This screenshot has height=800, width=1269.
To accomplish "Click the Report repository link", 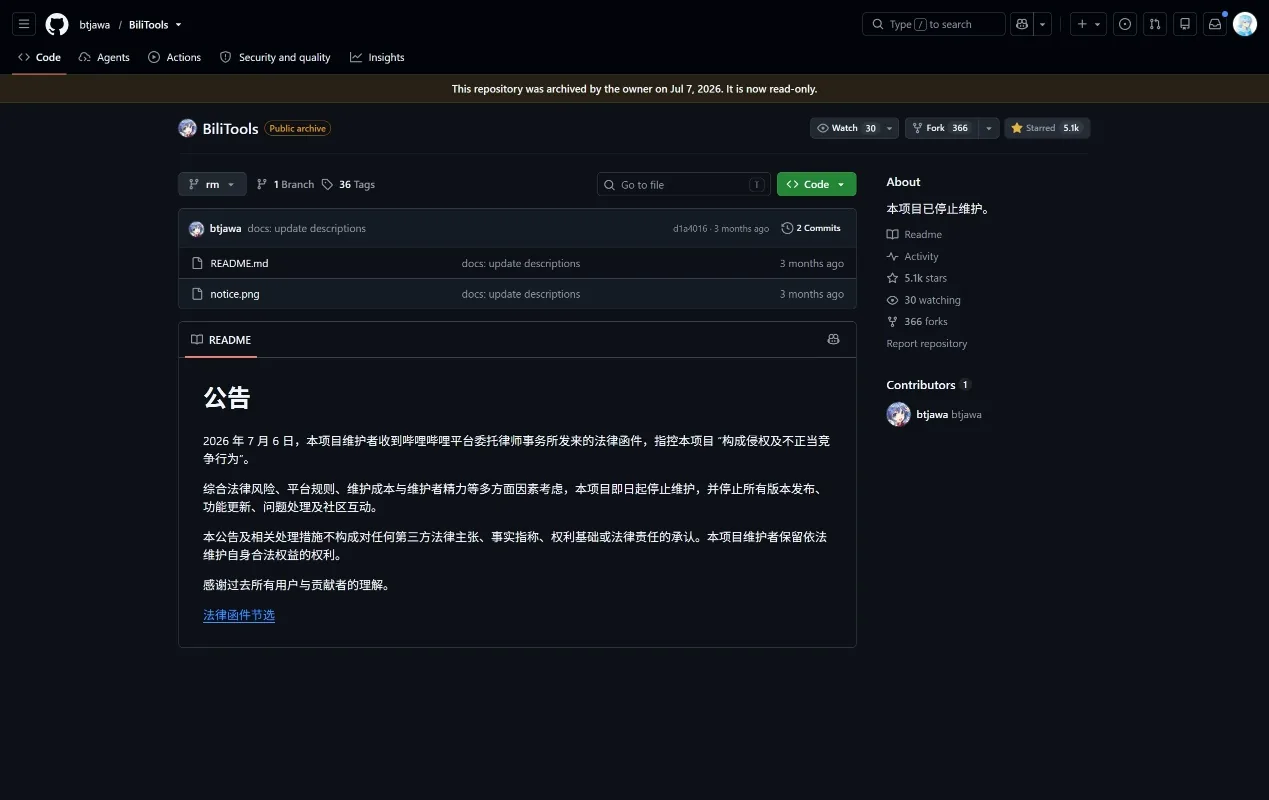I will (x=927, y=343).
